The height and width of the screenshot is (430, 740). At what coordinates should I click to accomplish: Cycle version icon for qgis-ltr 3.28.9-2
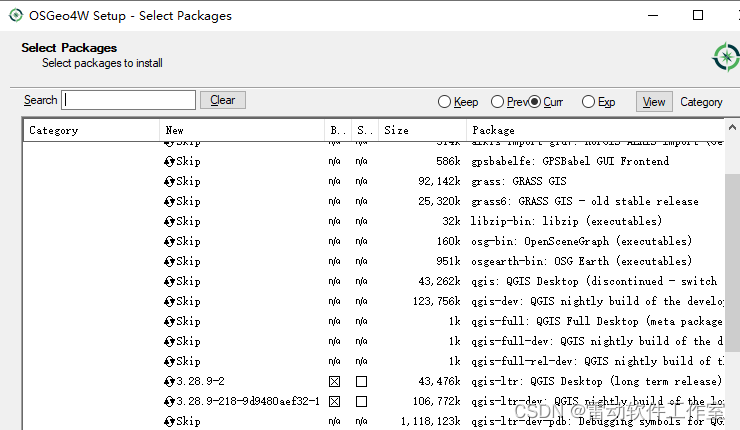[169, 381]
